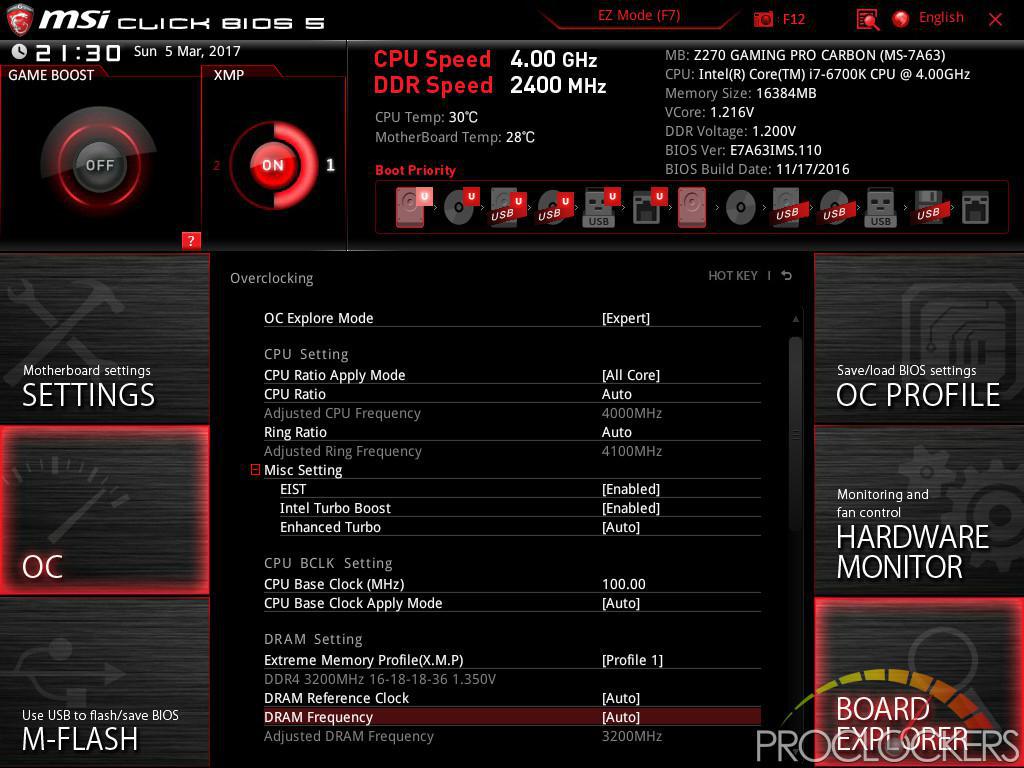Select the UEFI CD/DVD drive boot icon

(460, 207)
